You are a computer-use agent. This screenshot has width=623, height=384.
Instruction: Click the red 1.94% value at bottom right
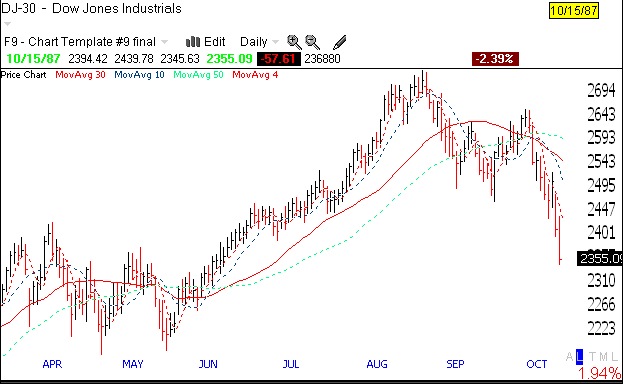click(x=599, y=374)
